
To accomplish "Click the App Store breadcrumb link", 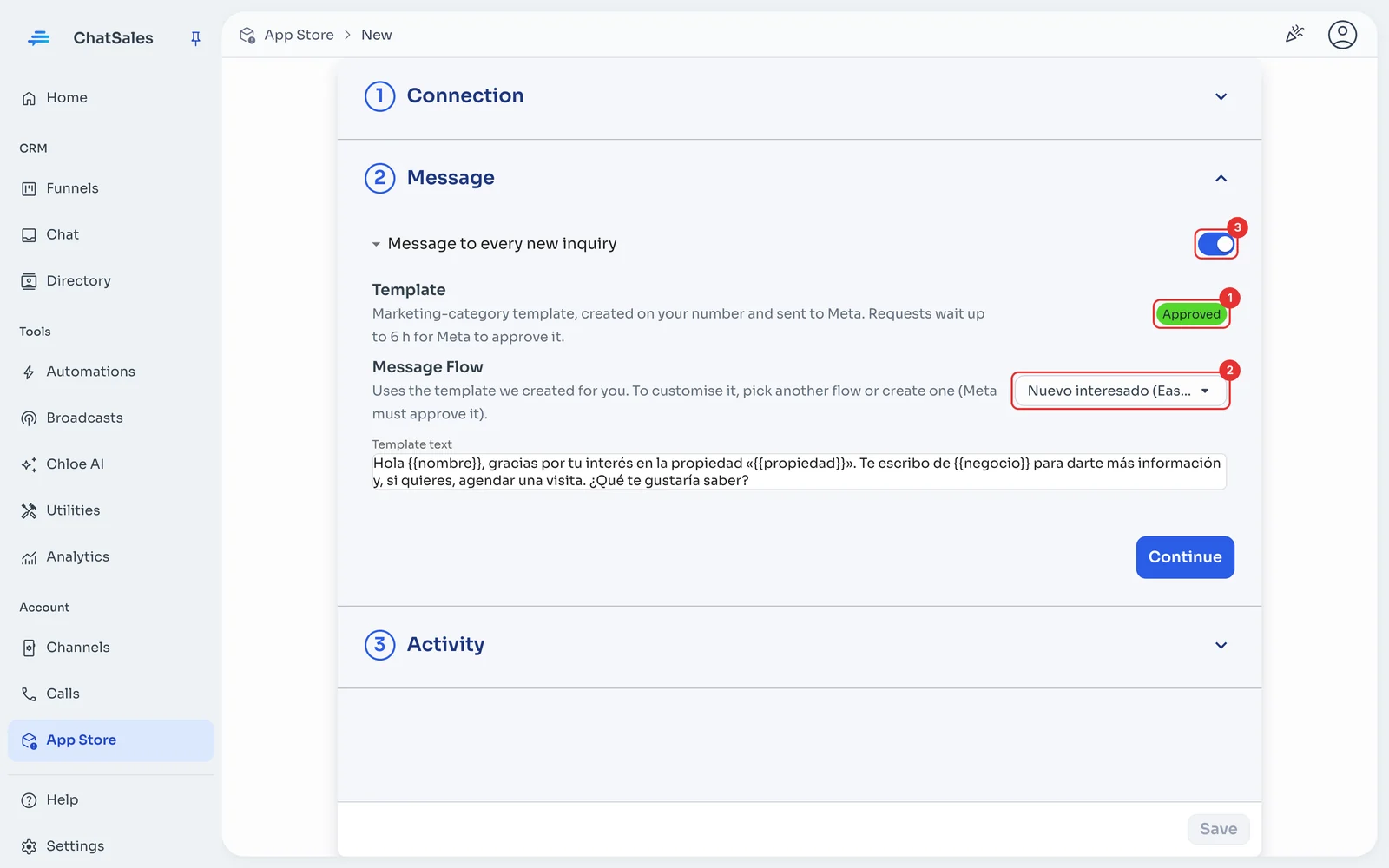I will pyautogui.click(x=299, y=35).
